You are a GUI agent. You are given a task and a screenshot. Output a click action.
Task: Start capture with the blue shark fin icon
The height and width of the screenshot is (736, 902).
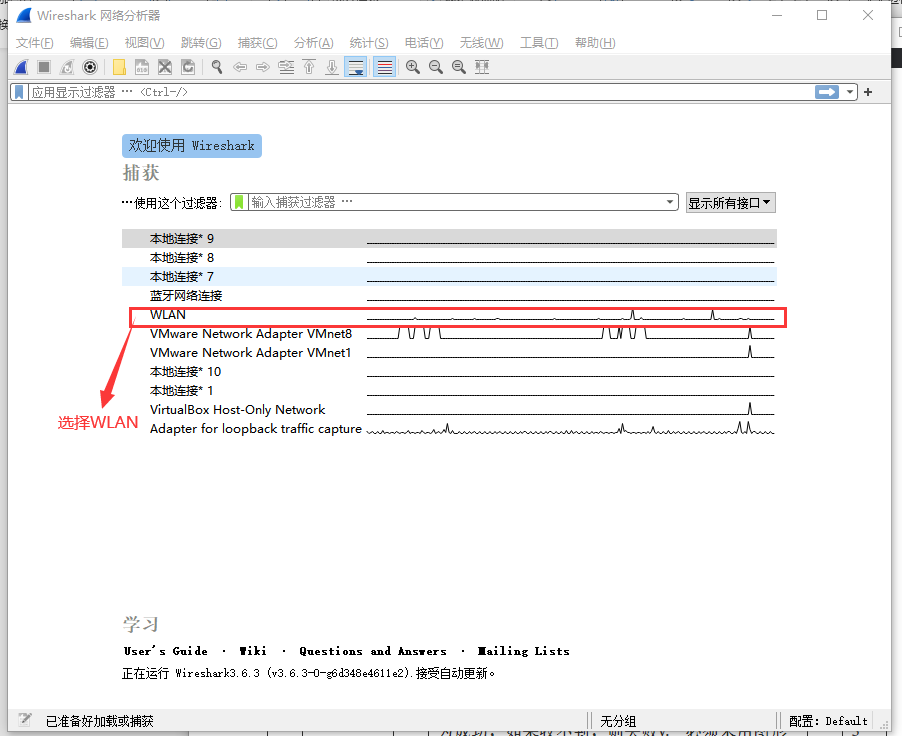click(21, 67)
